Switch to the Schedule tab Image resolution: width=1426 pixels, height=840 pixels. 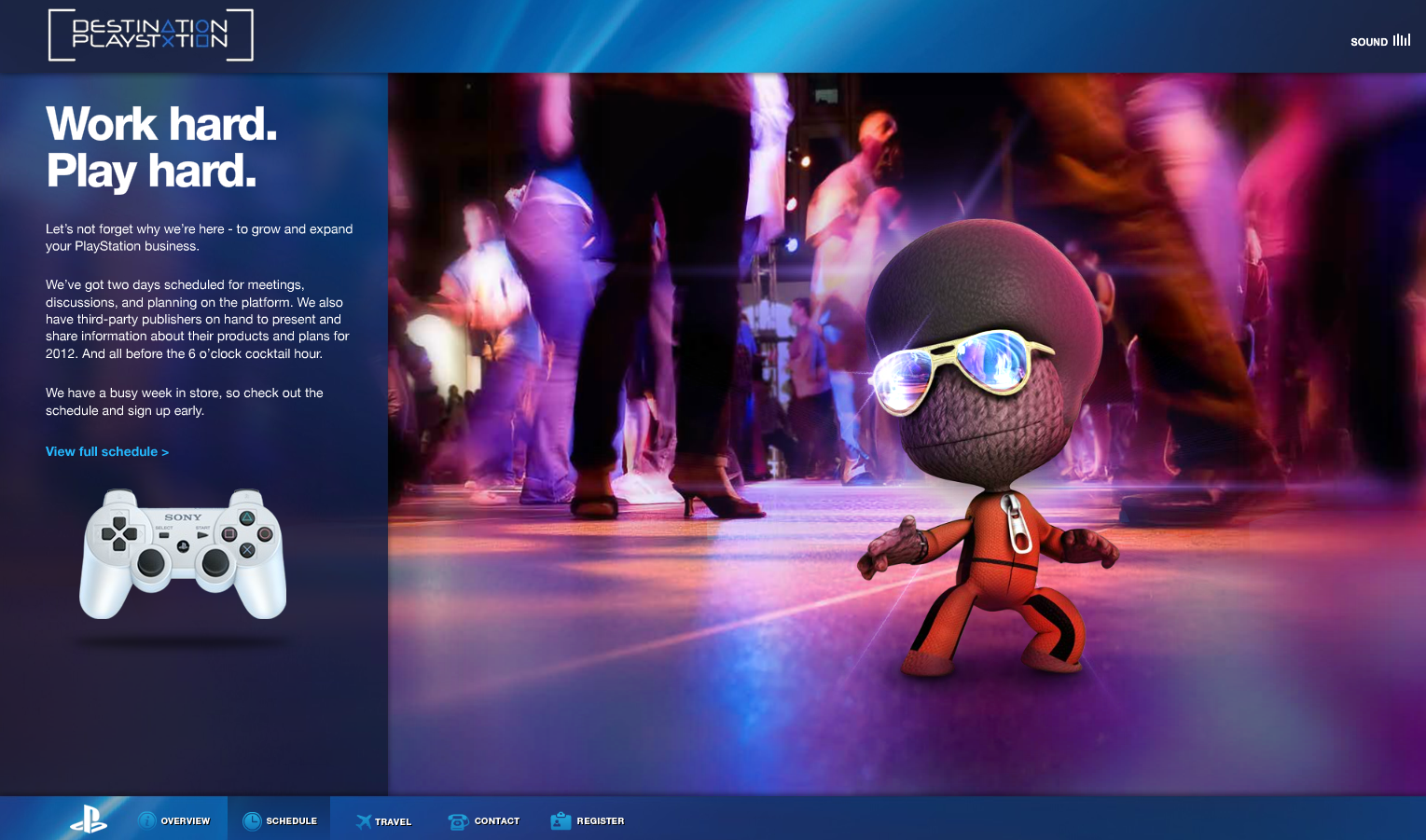pyautogui.click(x=279, y=819)
